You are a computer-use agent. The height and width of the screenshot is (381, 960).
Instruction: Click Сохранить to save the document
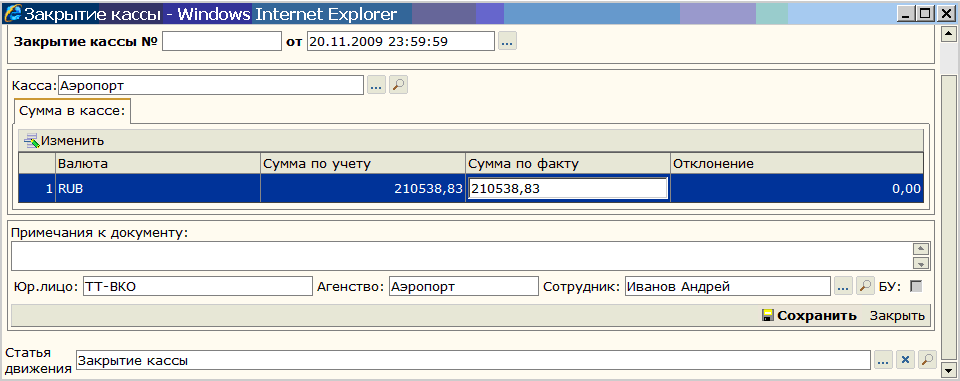(809, 316)
